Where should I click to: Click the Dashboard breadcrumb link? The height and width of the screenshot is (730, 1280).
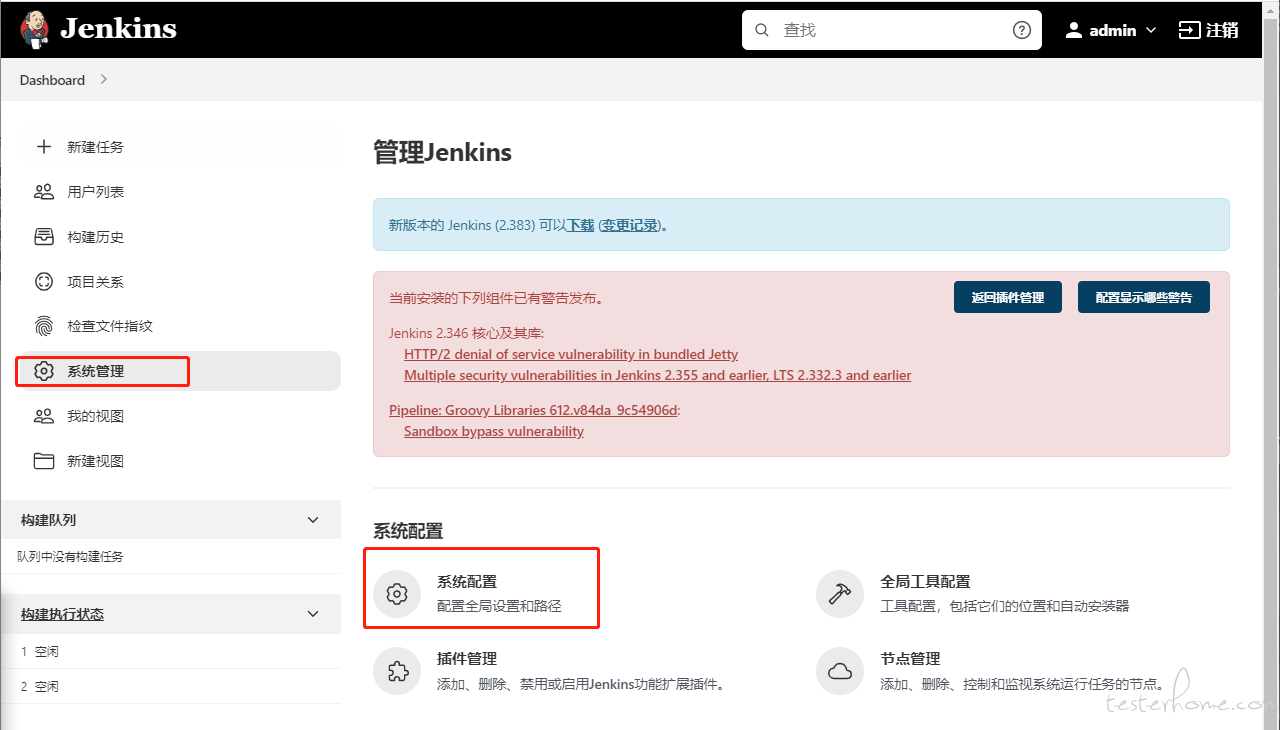click(x=52, y=80)
